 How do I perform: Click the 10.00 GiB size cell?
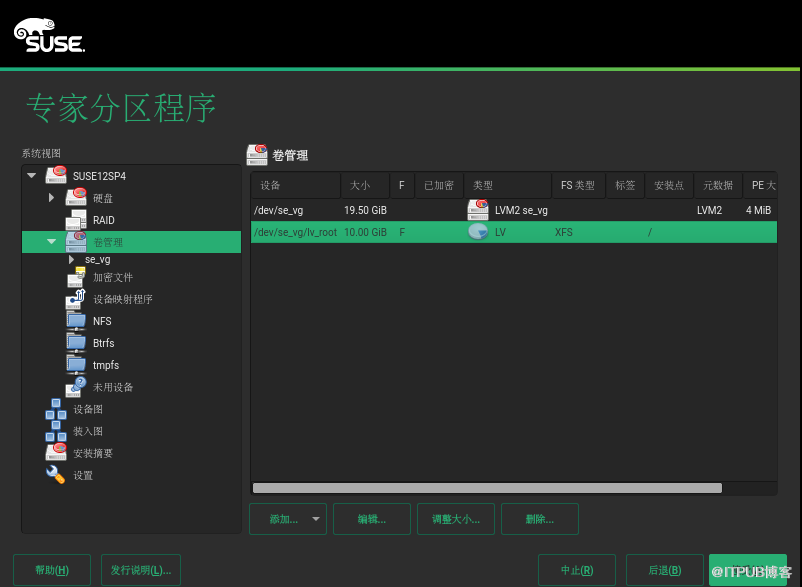(365, 232)
